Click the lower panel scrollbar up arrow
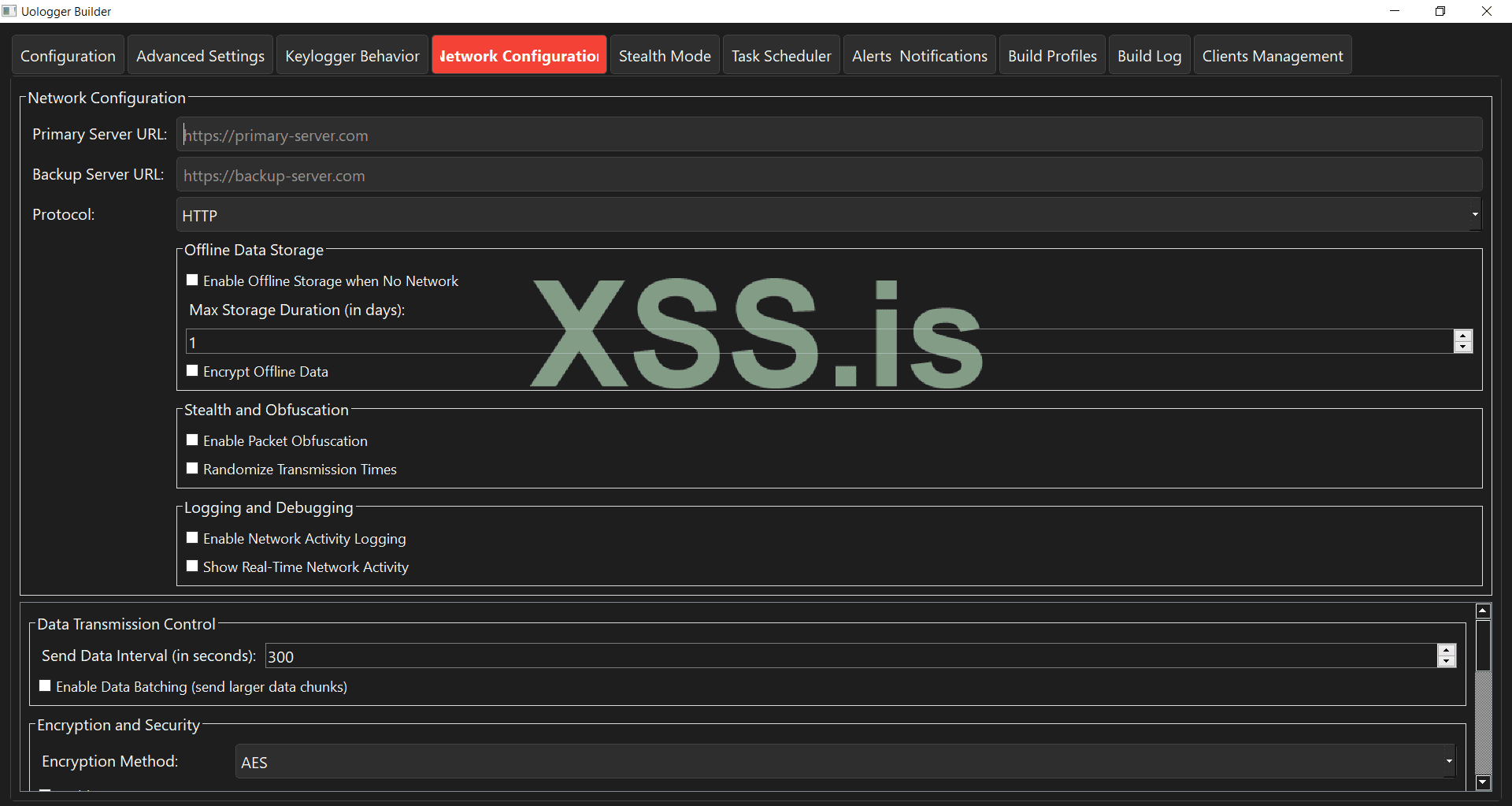This screenshot has width=1512, height=806. pyautogui.click(x=1483, y=611)
